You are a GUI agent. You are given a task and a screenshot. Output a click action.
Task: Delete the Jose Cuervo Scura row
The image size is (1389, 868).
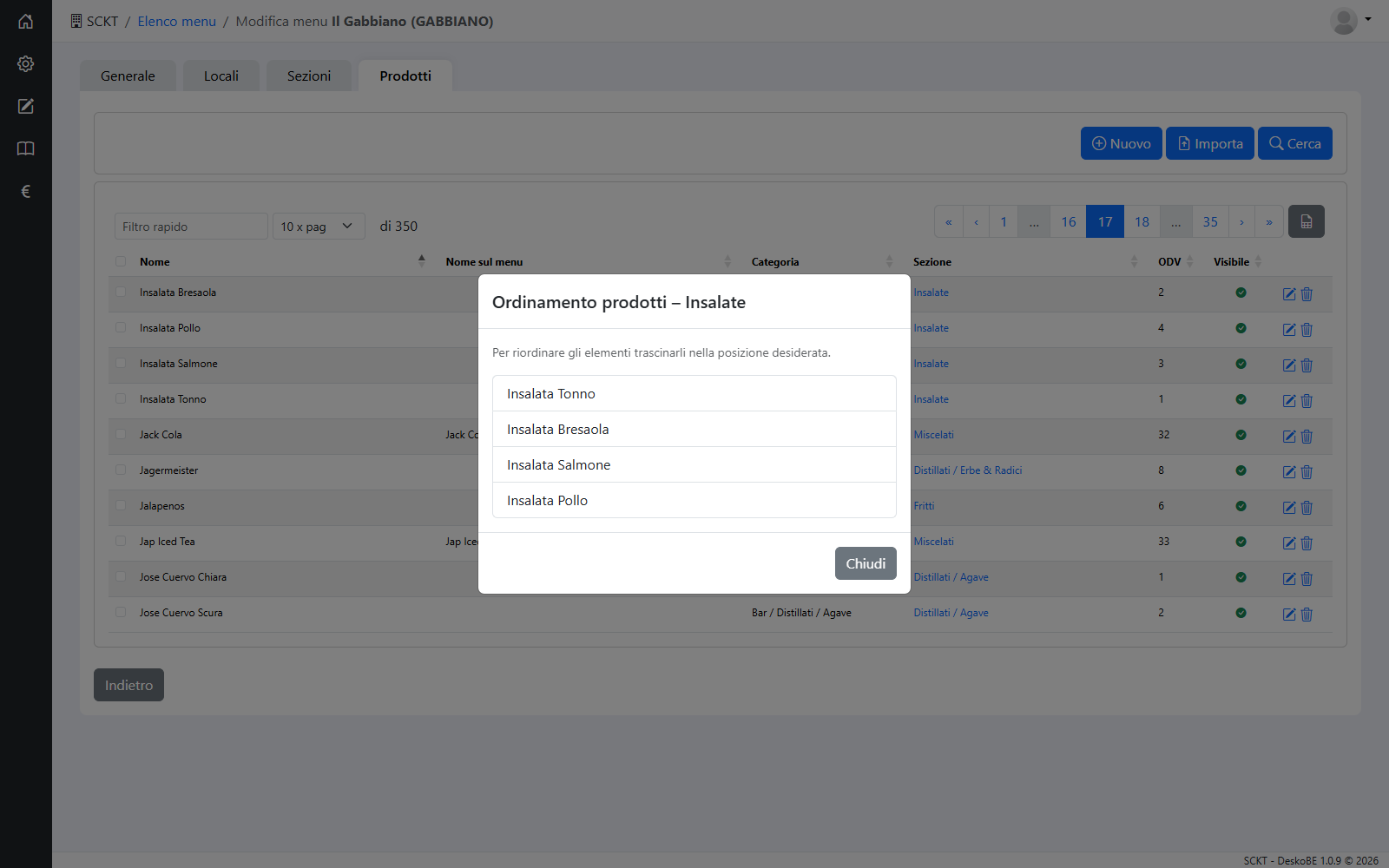point(1307,615)
